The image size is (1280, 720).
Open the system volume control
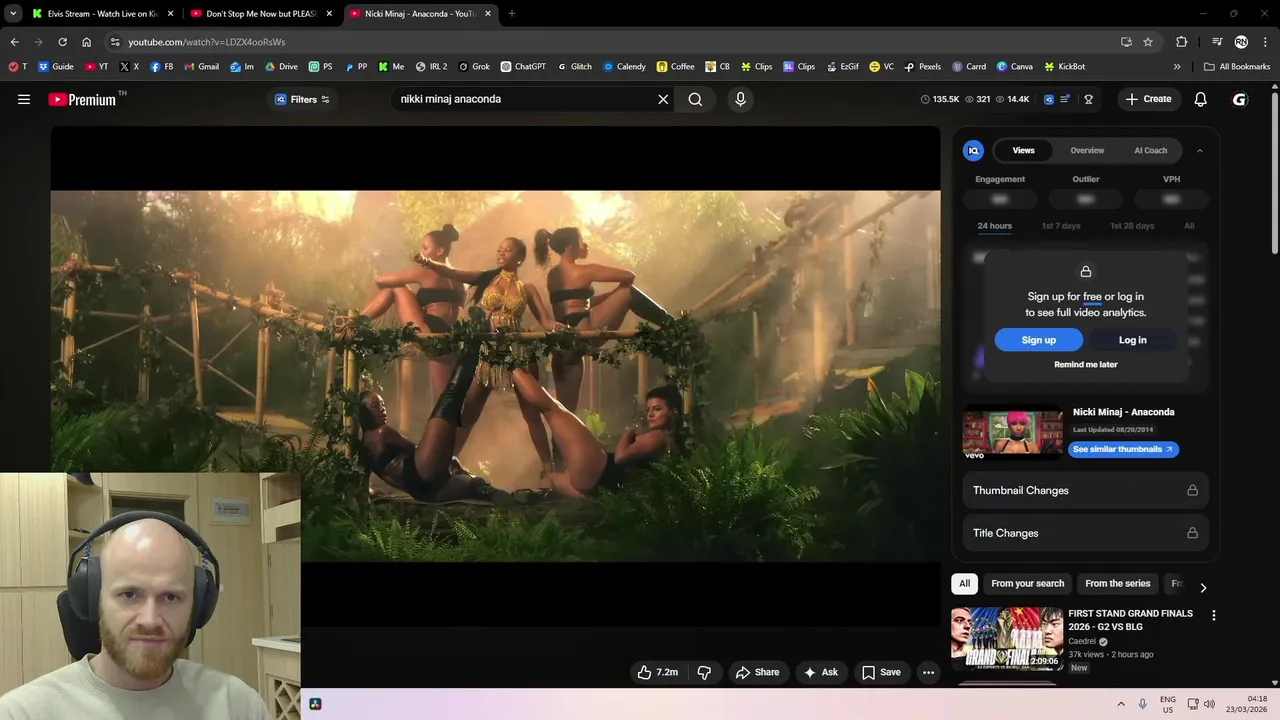tap(1209, 704)
